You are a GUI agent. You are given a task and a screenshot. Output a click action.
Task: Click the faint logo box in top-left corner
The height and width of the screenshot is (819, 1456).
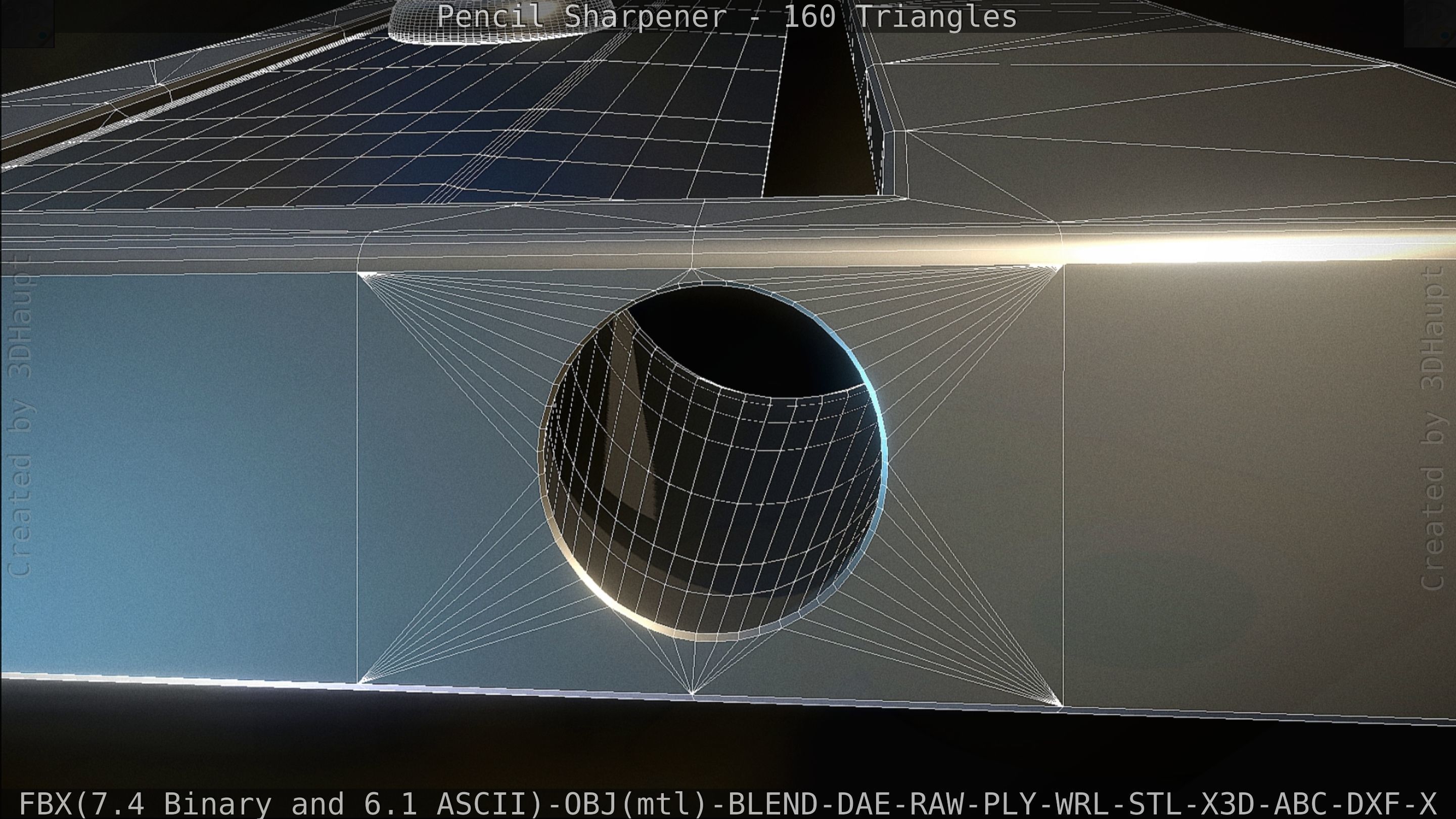27,24
